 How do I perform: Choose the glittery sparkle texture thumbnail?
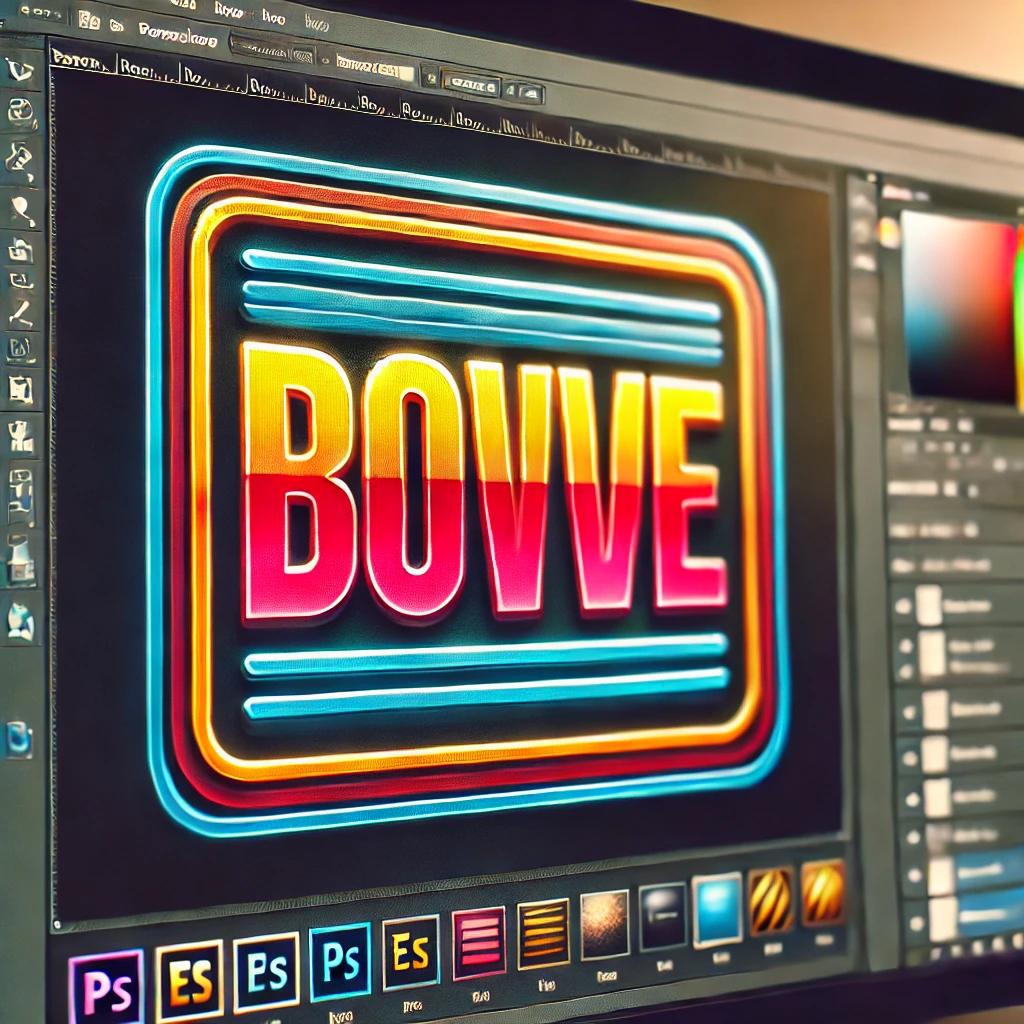pyautogui.click(x=605, y=925)
